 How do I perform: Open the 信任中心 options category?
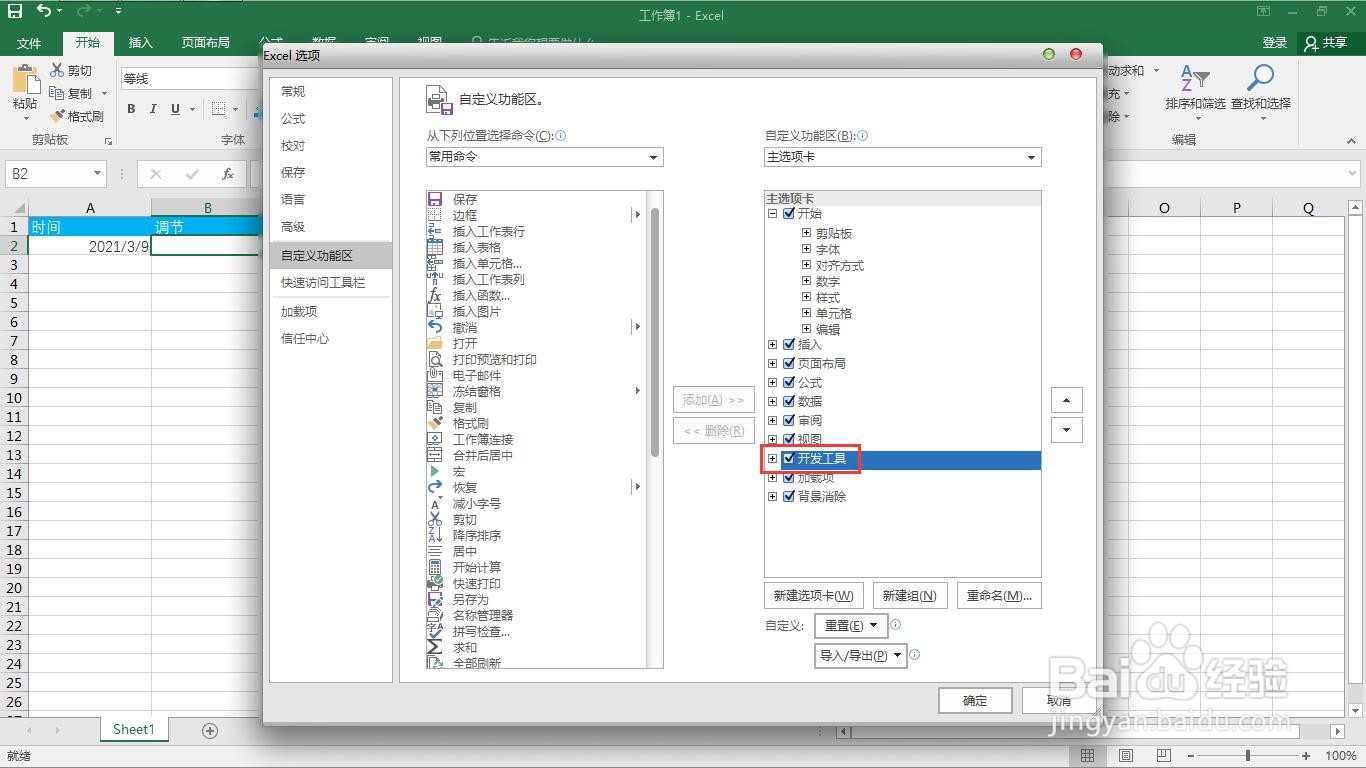click(330, 338)
